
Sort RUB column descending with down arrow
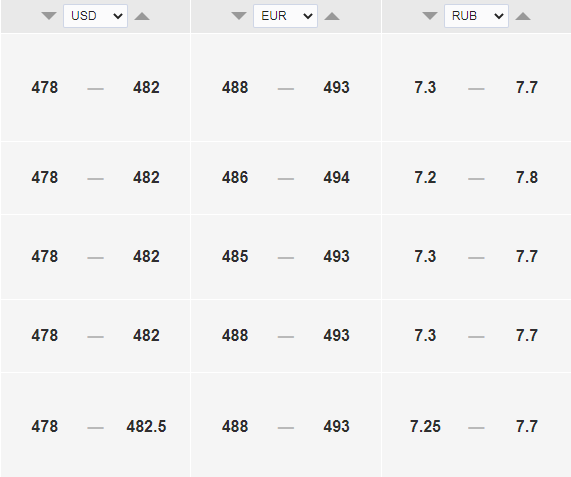(430, 16)
